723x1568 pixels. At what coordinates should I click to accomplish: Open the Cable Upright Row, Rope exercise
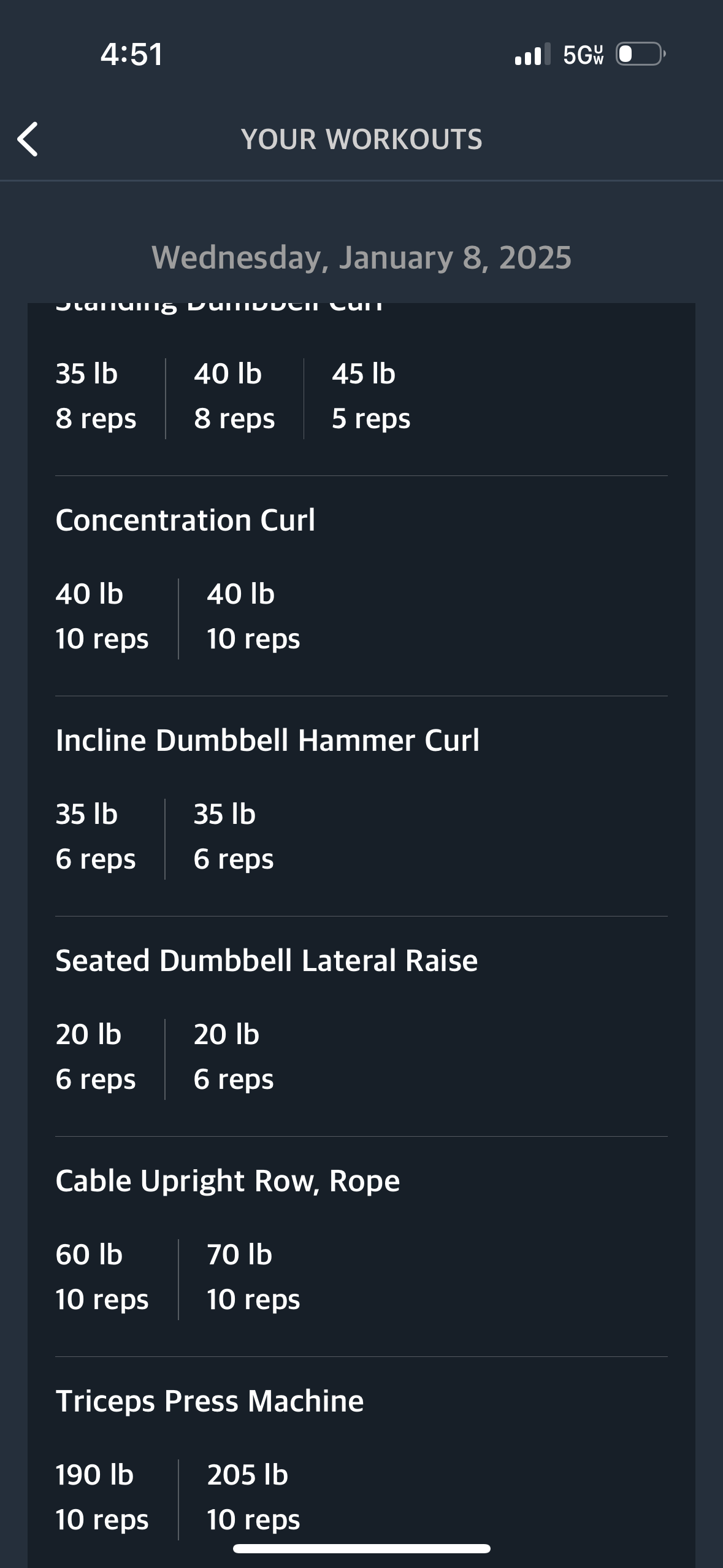click(228, 1181)
